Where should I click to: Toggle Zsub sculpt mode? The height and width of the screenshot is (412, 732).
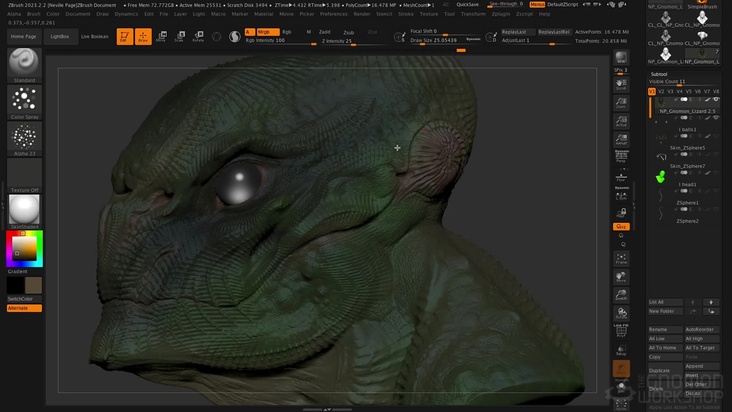tap(348, 32)
